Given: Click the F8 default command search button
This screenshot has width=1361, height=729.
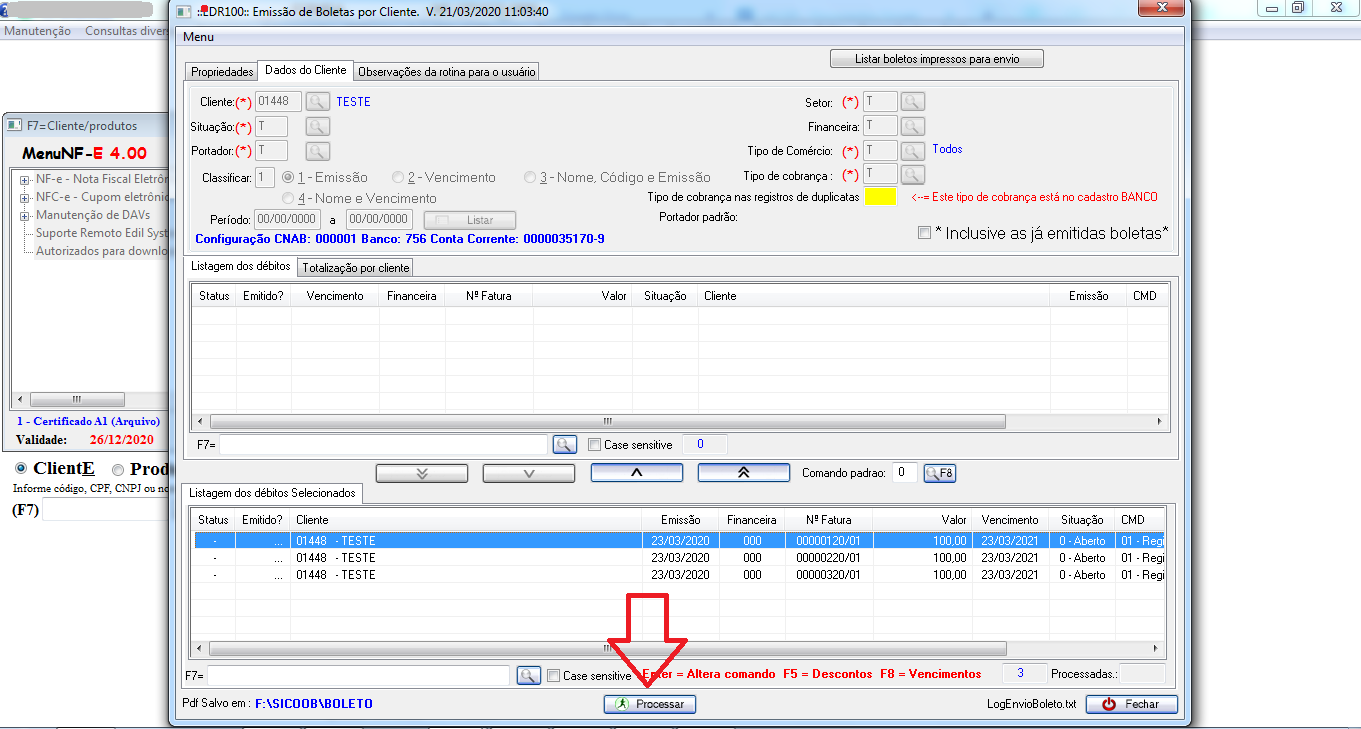Looking at the screenshot, I should [939, 473].
